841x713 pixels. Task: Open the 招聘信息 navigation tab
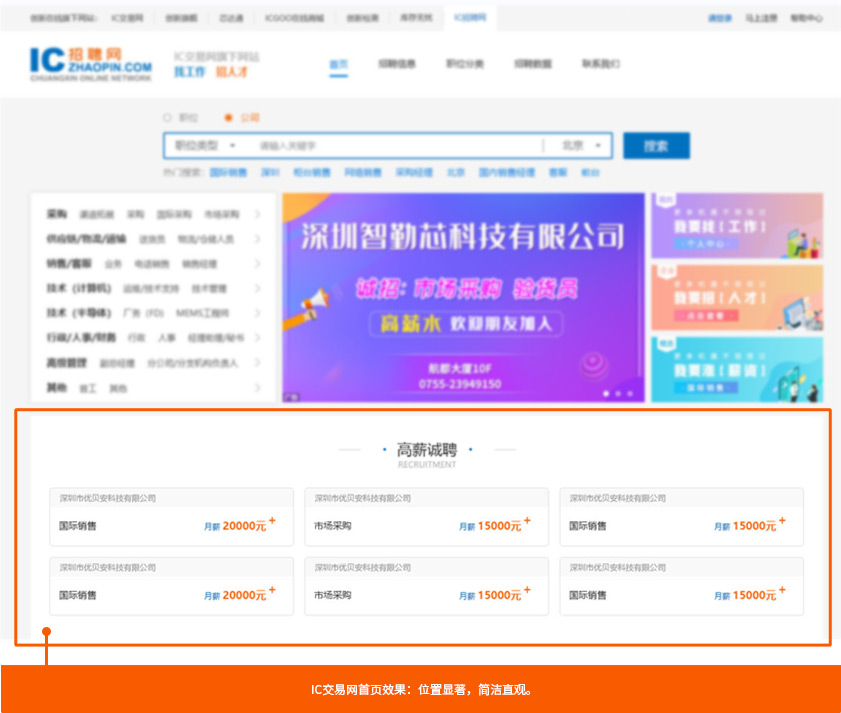(x=397, y=64)
